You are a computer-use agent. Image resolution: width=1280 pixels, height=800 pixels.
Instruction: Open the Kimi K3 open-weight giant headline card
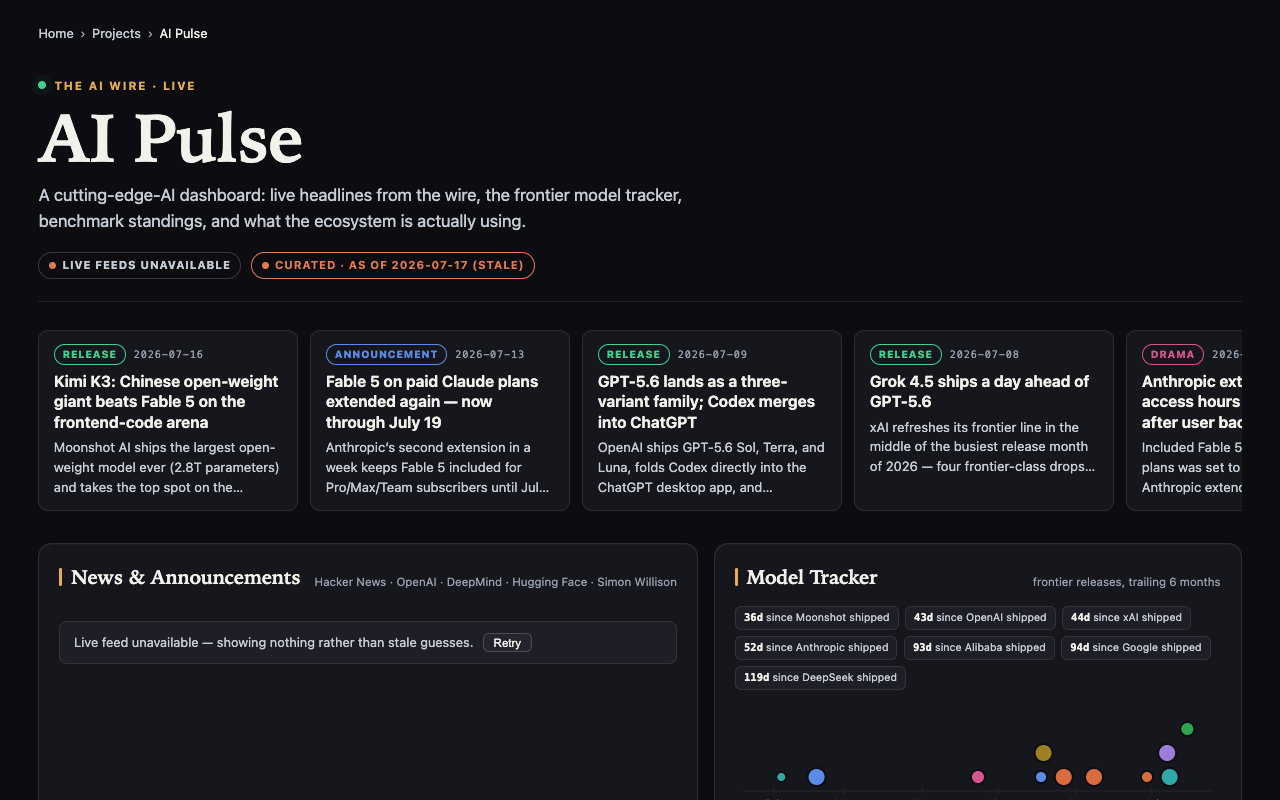click(168, 420)
